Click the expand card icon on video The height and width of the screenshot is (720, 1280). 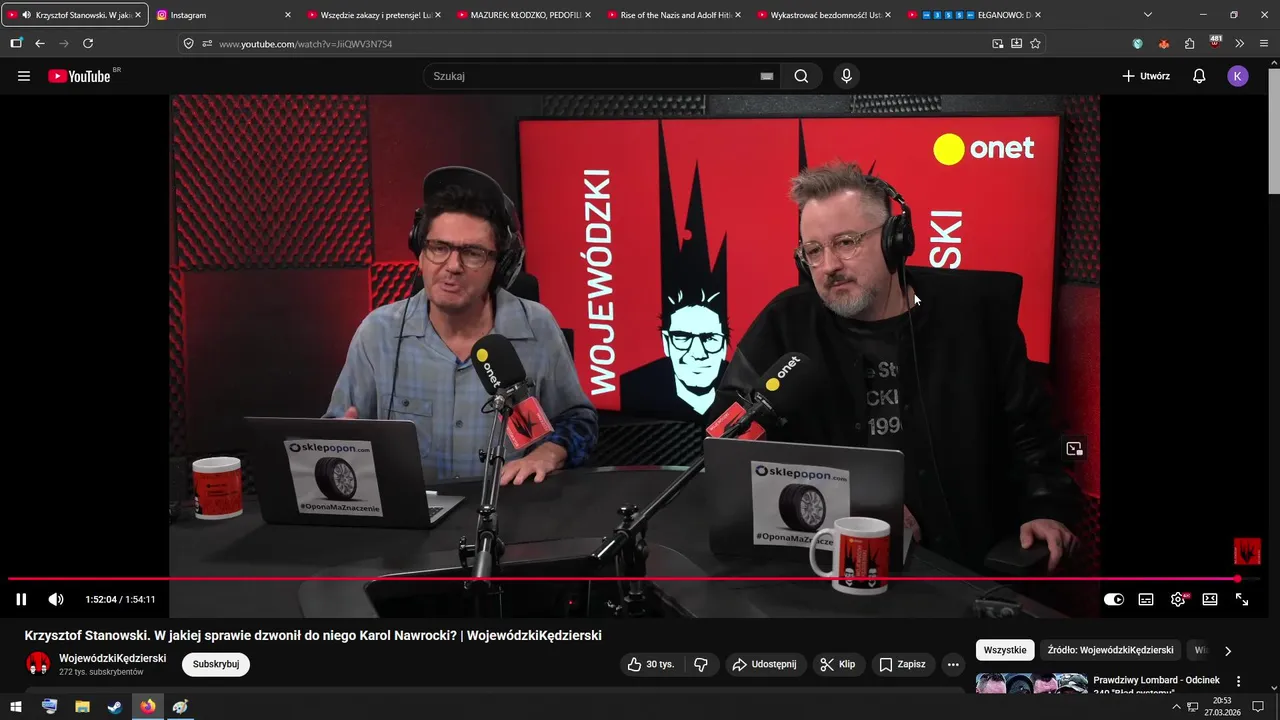pyautogui.click(x=1074, y=449)
